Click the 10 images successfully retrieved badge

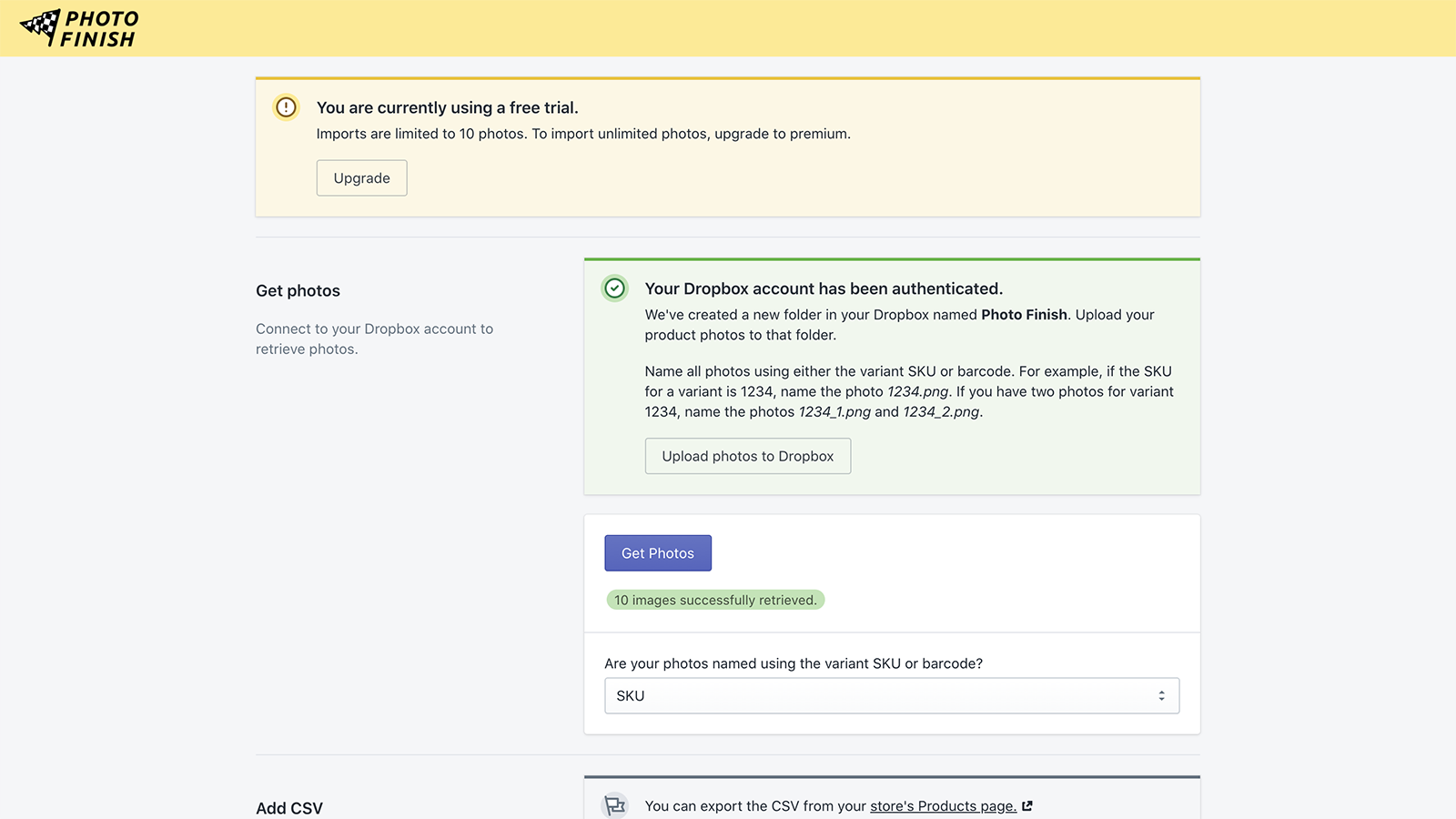point(715,600)
